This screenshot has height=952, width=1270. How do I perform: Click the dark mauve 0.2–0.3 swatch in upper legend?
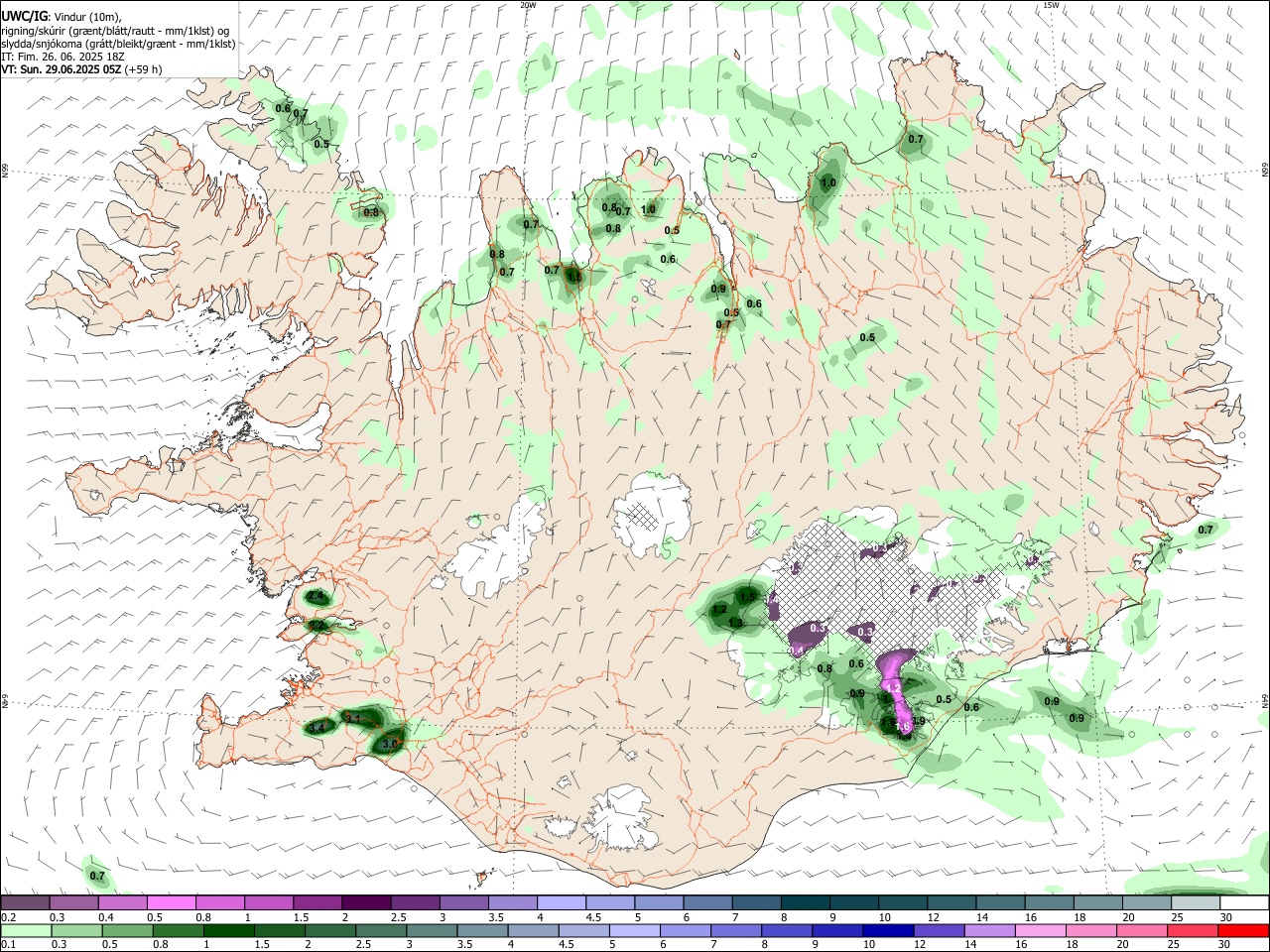point(26,902)
